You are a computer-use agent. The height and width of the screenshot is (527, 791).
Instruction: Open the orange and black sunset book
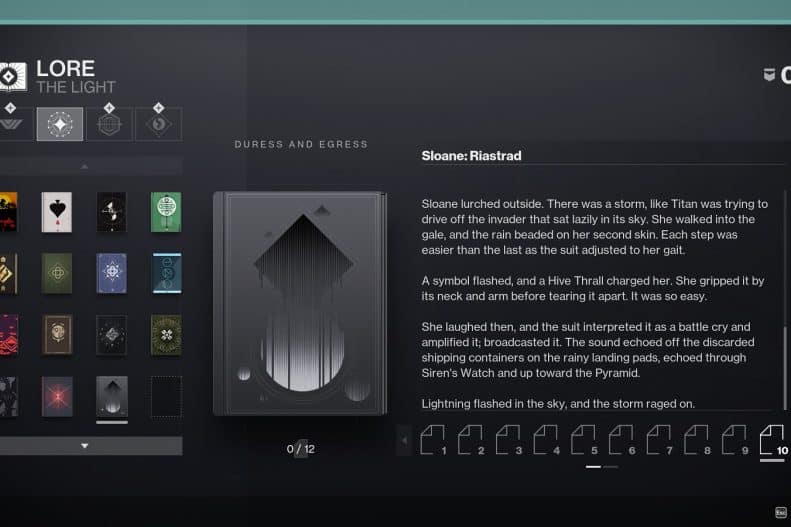(9, 212)
